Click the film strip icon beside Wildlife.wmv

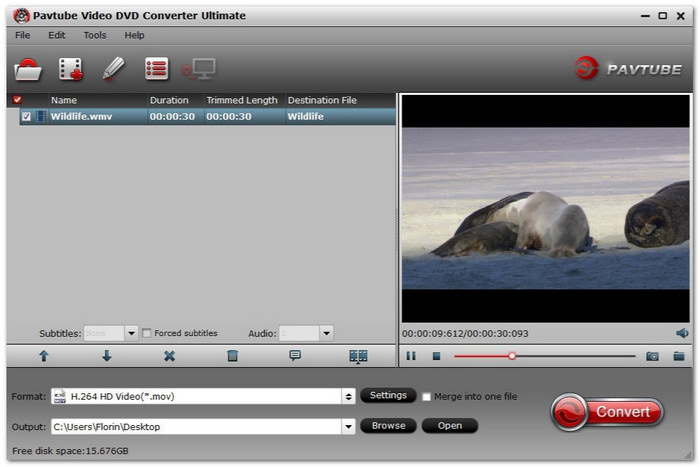41,117
